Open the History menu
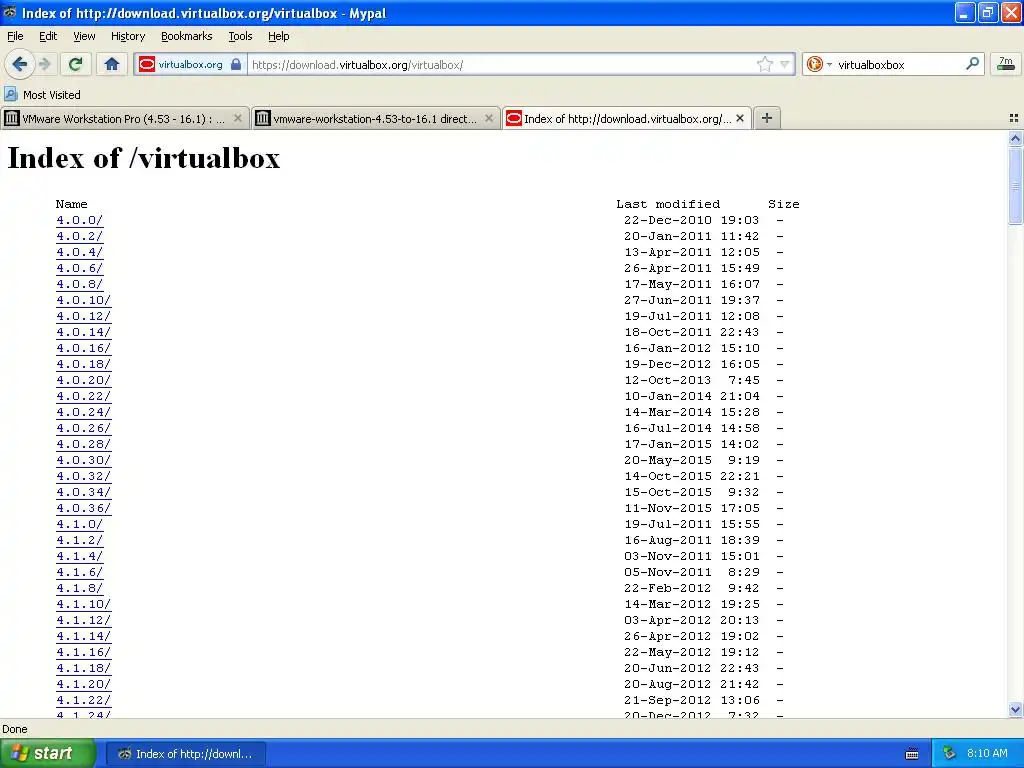Image resolution: width=1024 pixels, height=768 pixels. click(x=127, y=36)
